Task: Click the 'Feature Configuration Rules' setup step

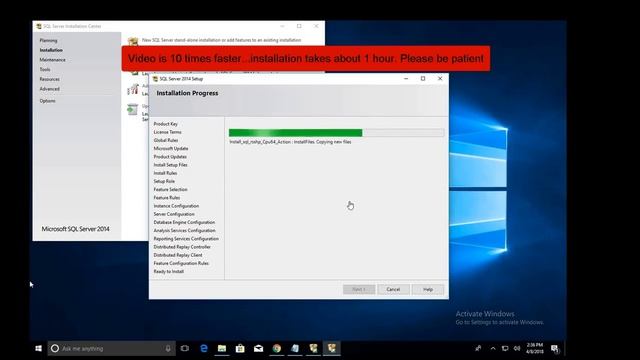Action: point(181,263)
